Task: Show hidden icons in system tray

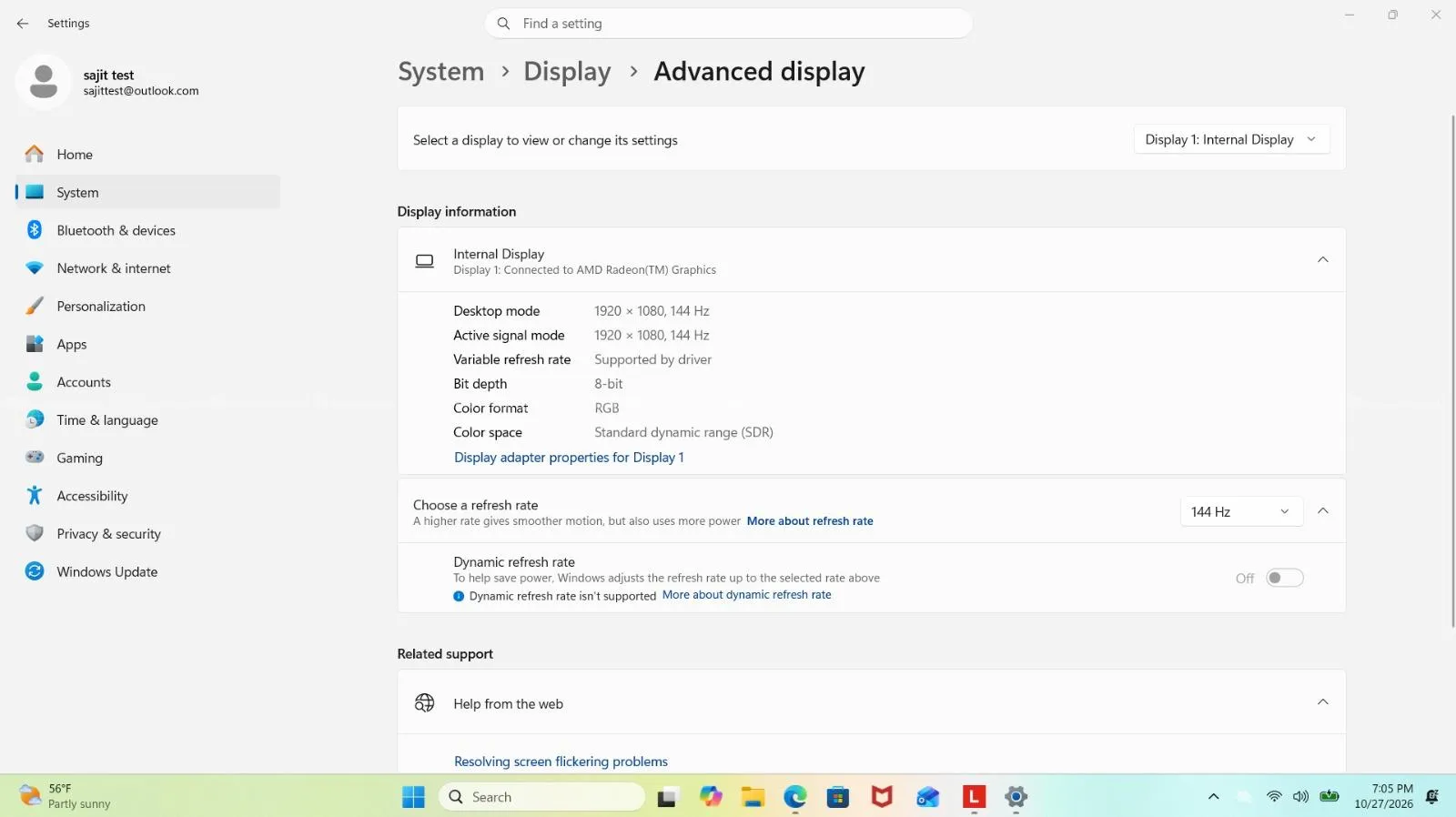Action: click(1213, 797)
